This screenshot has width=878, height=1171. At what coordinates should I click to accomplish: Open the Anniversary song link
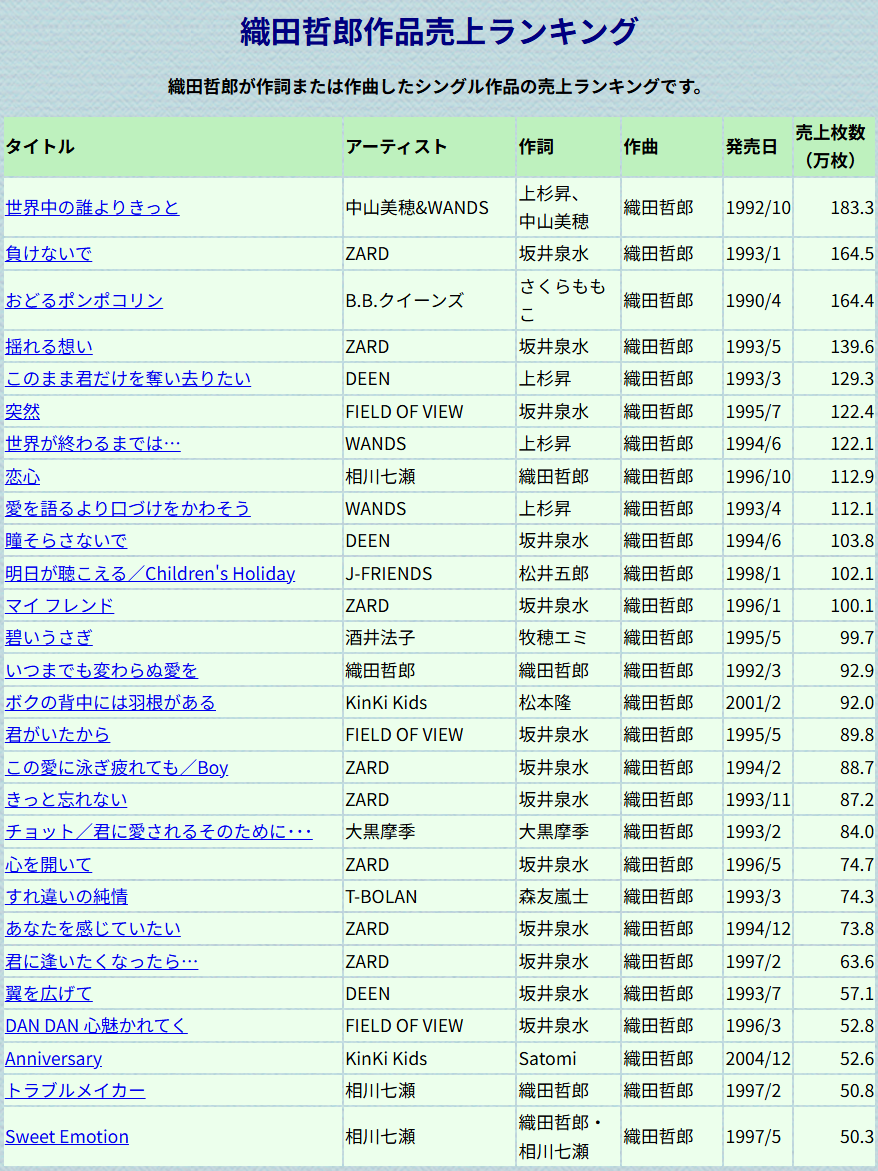(x=53, y=1059)
